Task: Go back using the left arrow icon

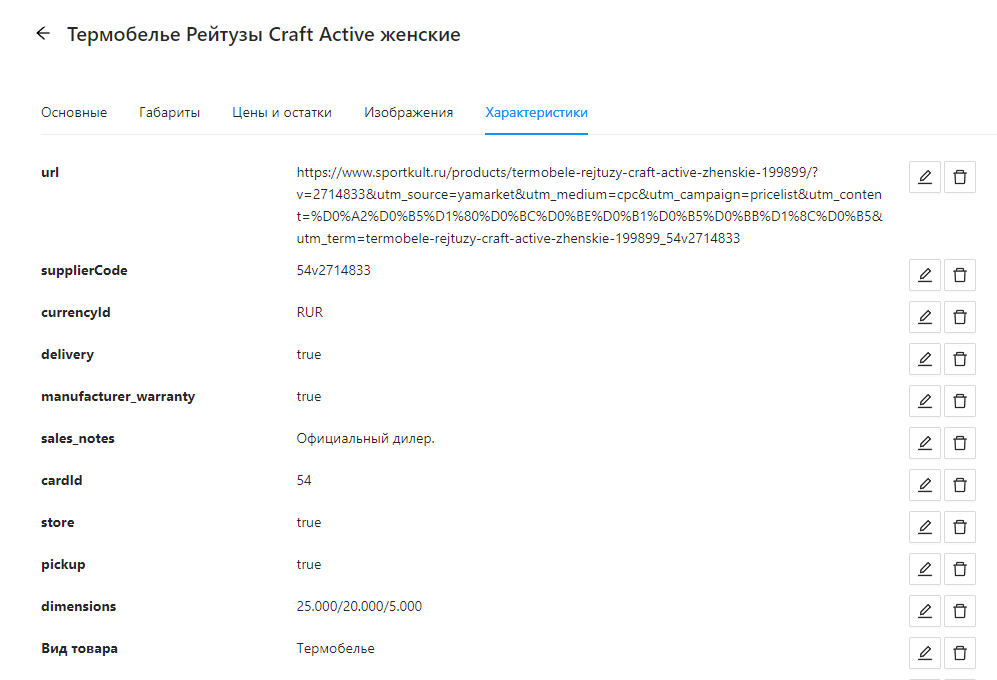Action: click(42, 34)
